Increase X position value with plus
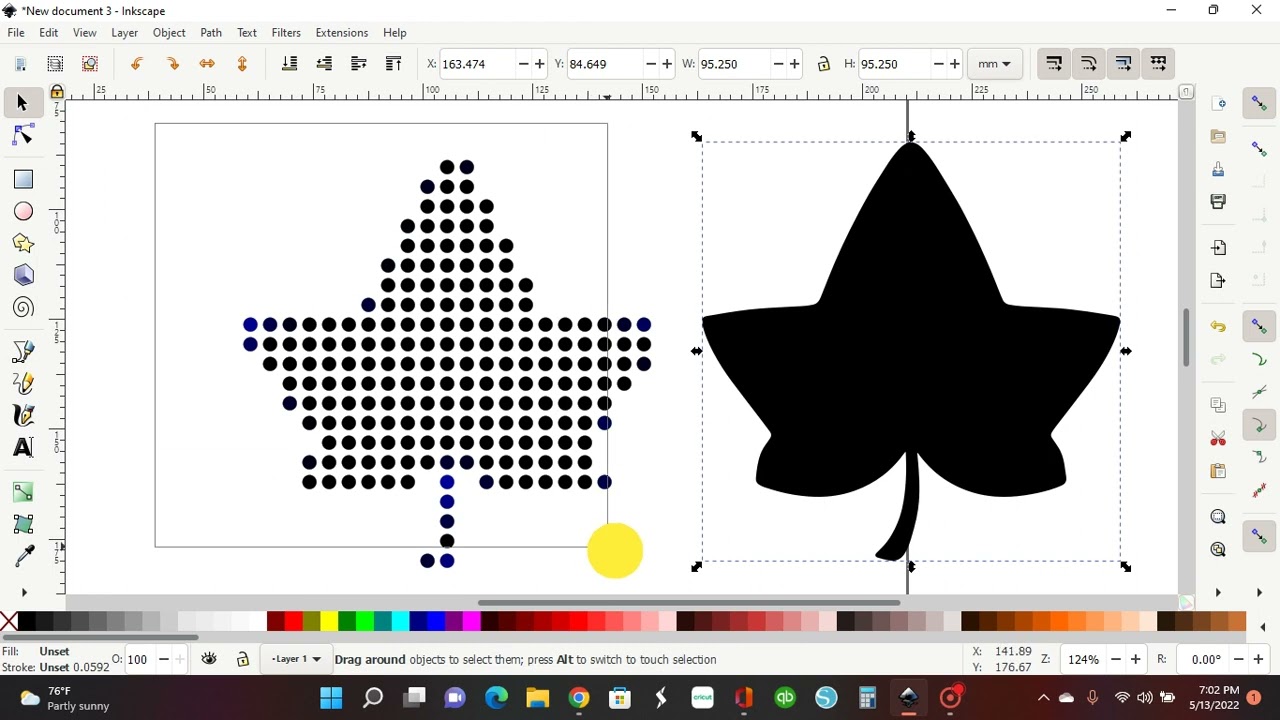Screen dimensions: 1280x720 tap(540, 64)
